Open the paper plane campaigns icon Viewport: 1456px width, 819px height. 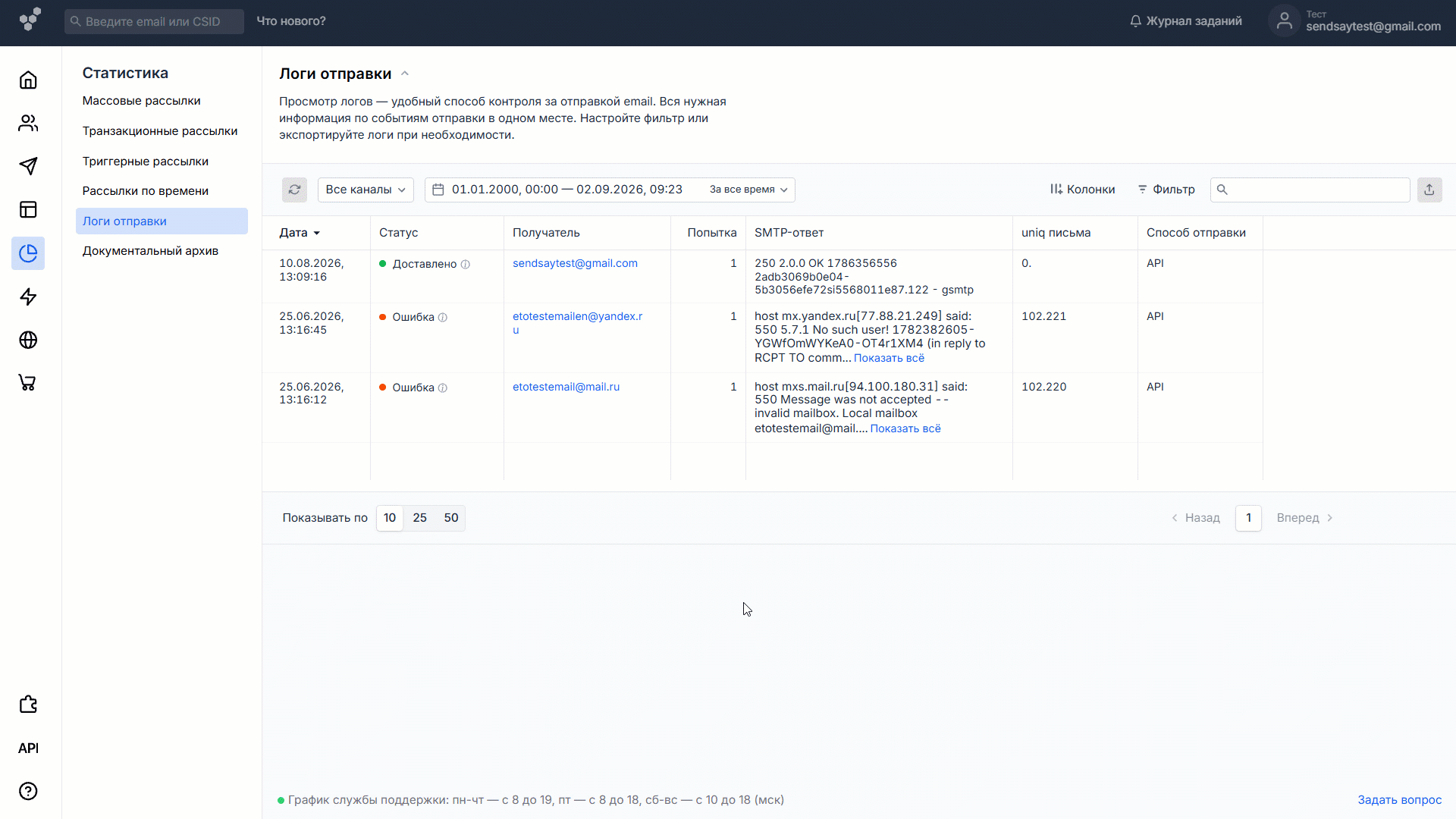(x=28, y=166)
